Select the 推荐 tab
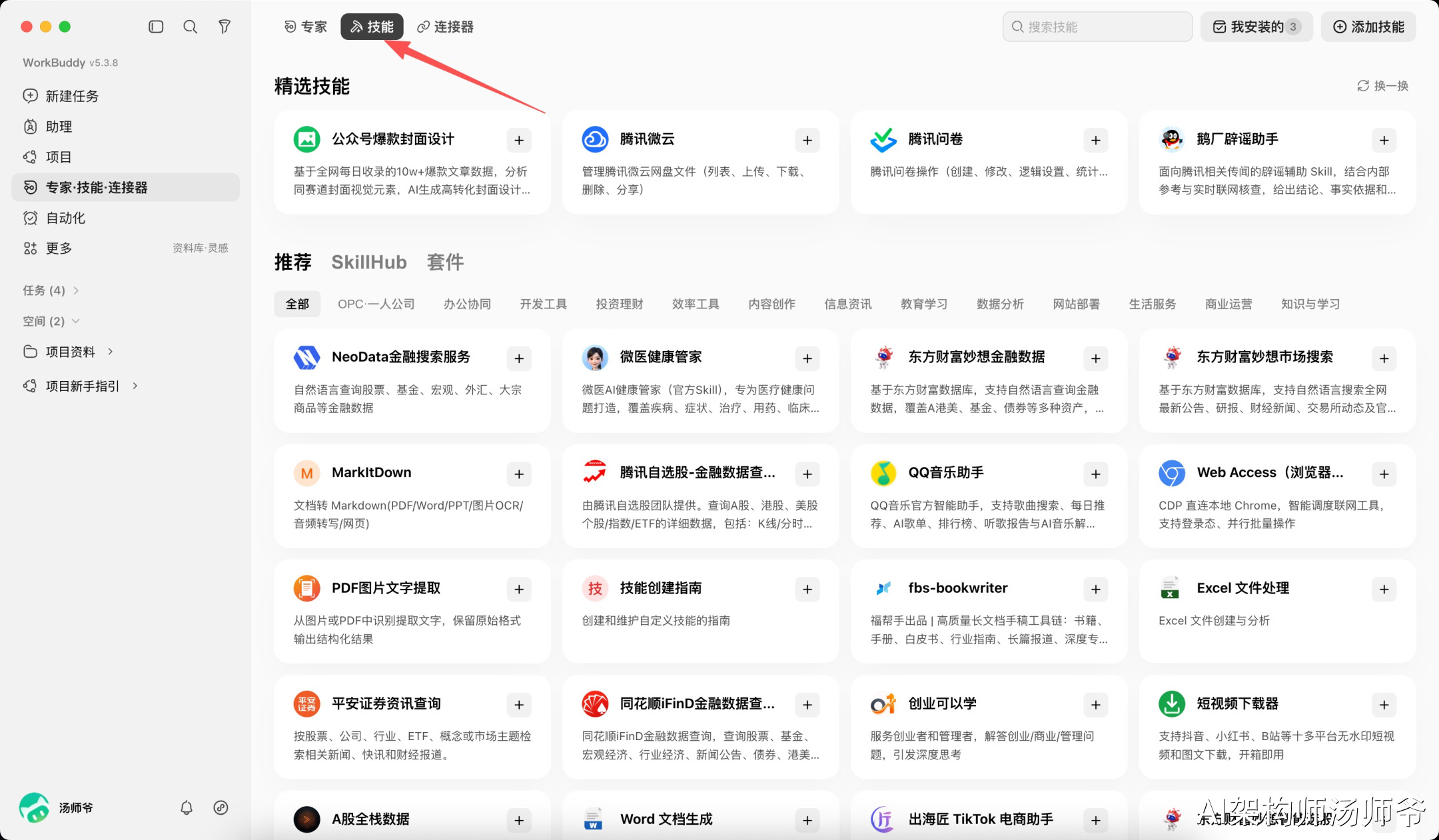The width and height of the screenshot is (1439, 840). pyautogui.click(x=293, y=262)
